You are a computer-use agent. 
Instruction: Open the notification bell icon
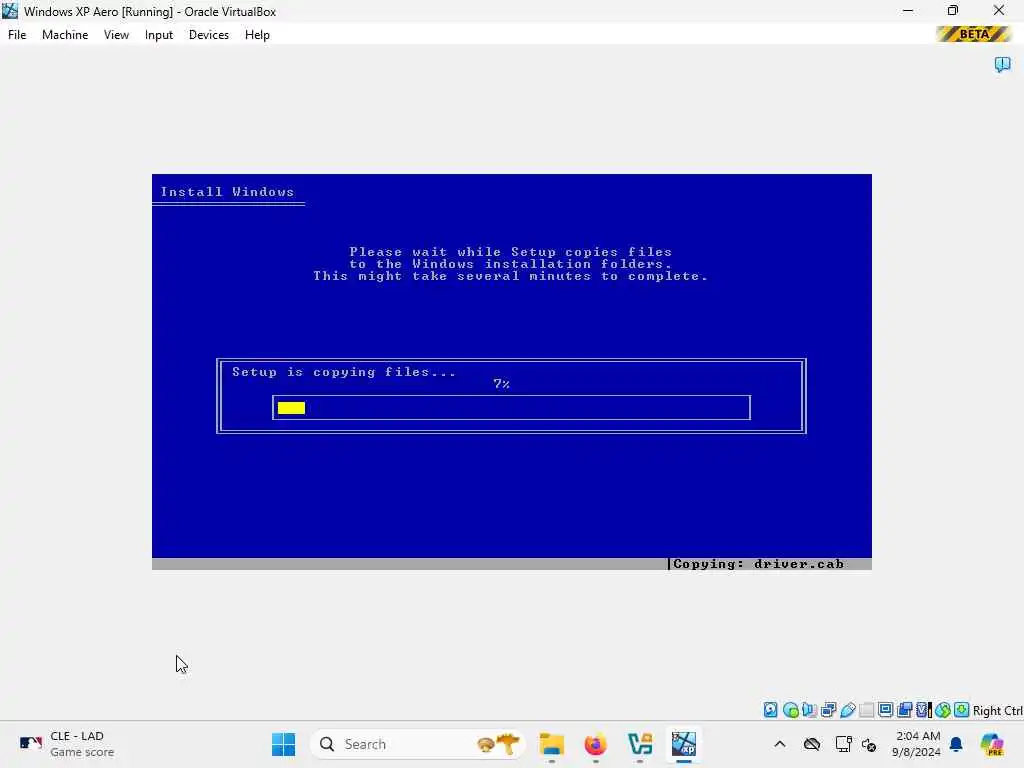click(x=956, y=744)
